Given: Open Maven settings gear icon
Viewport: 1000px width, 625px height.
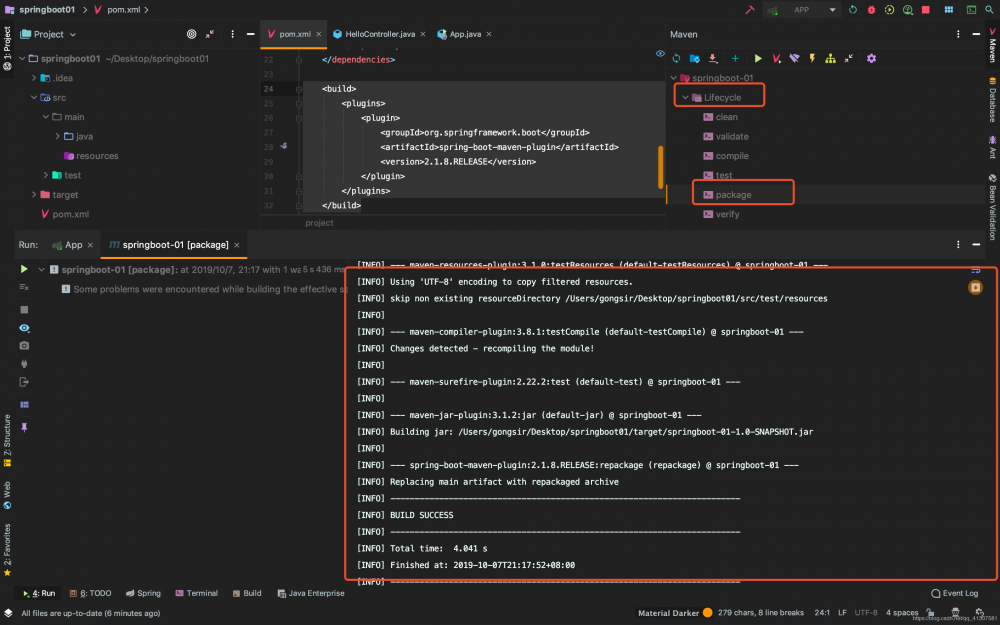Looking at the screenshot, I should tap(871, 59).
